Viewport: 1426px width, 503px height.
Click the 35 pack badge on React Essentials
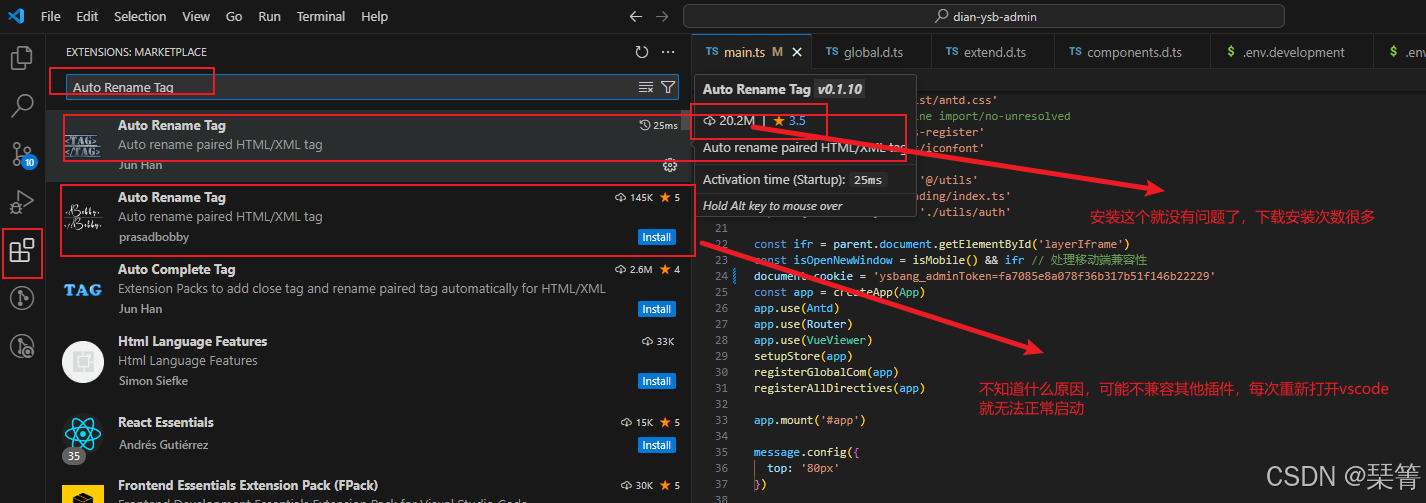point(74,456)
